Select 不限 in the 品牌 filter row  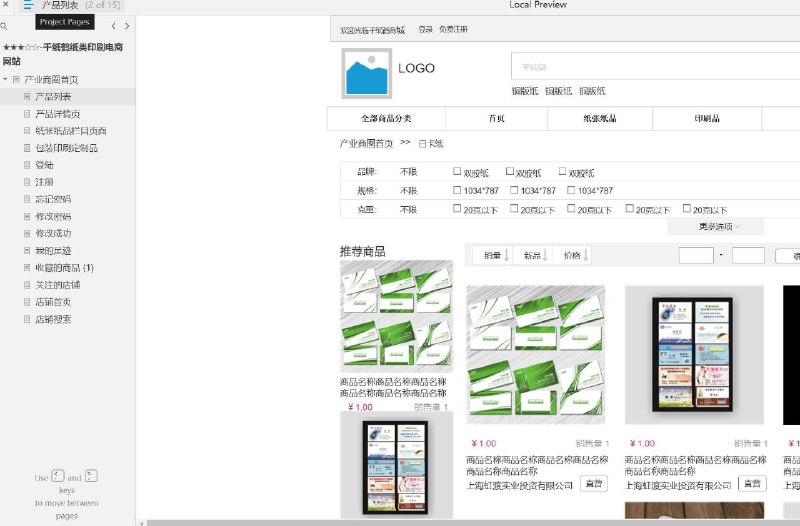coord(409,172)
